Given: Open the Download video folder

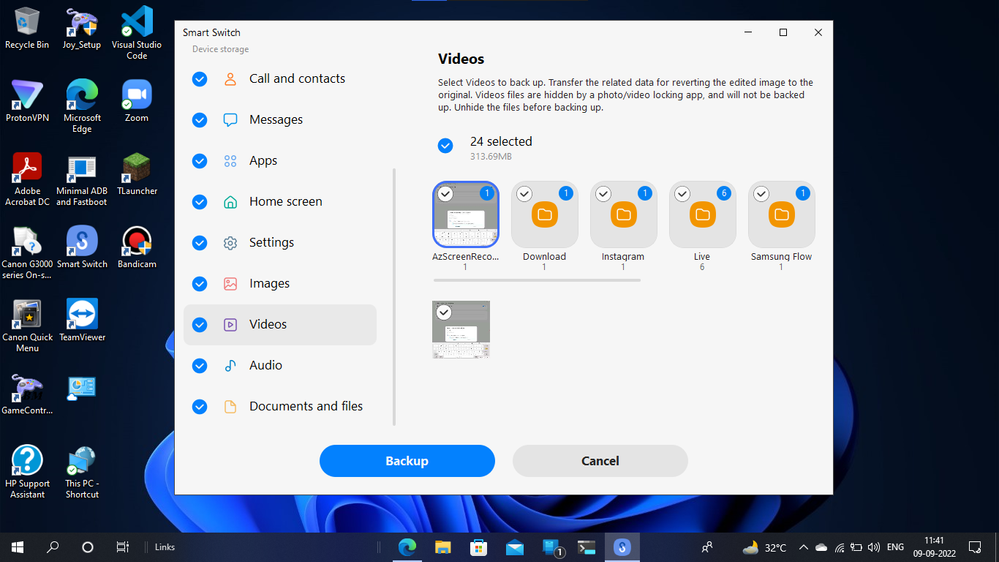Looking at the screenshot, I should pyautogui.click(x=545, y=215).
